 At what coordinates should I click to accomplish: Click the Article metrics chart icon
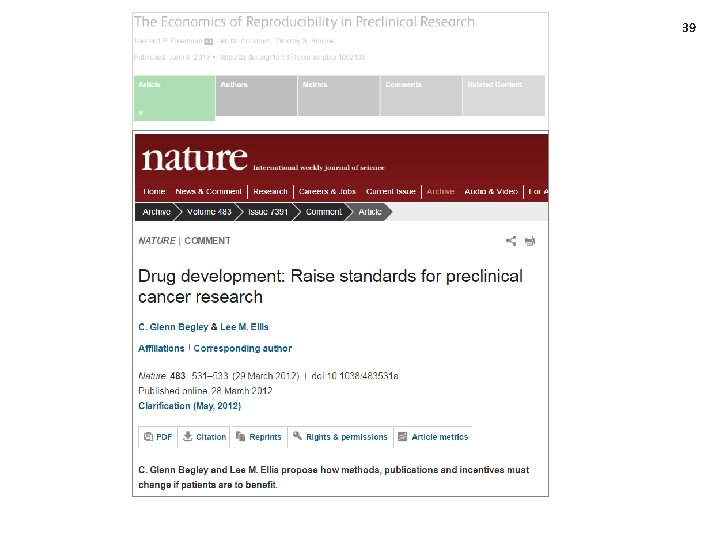pyautogui.click(x=403, y=437)
